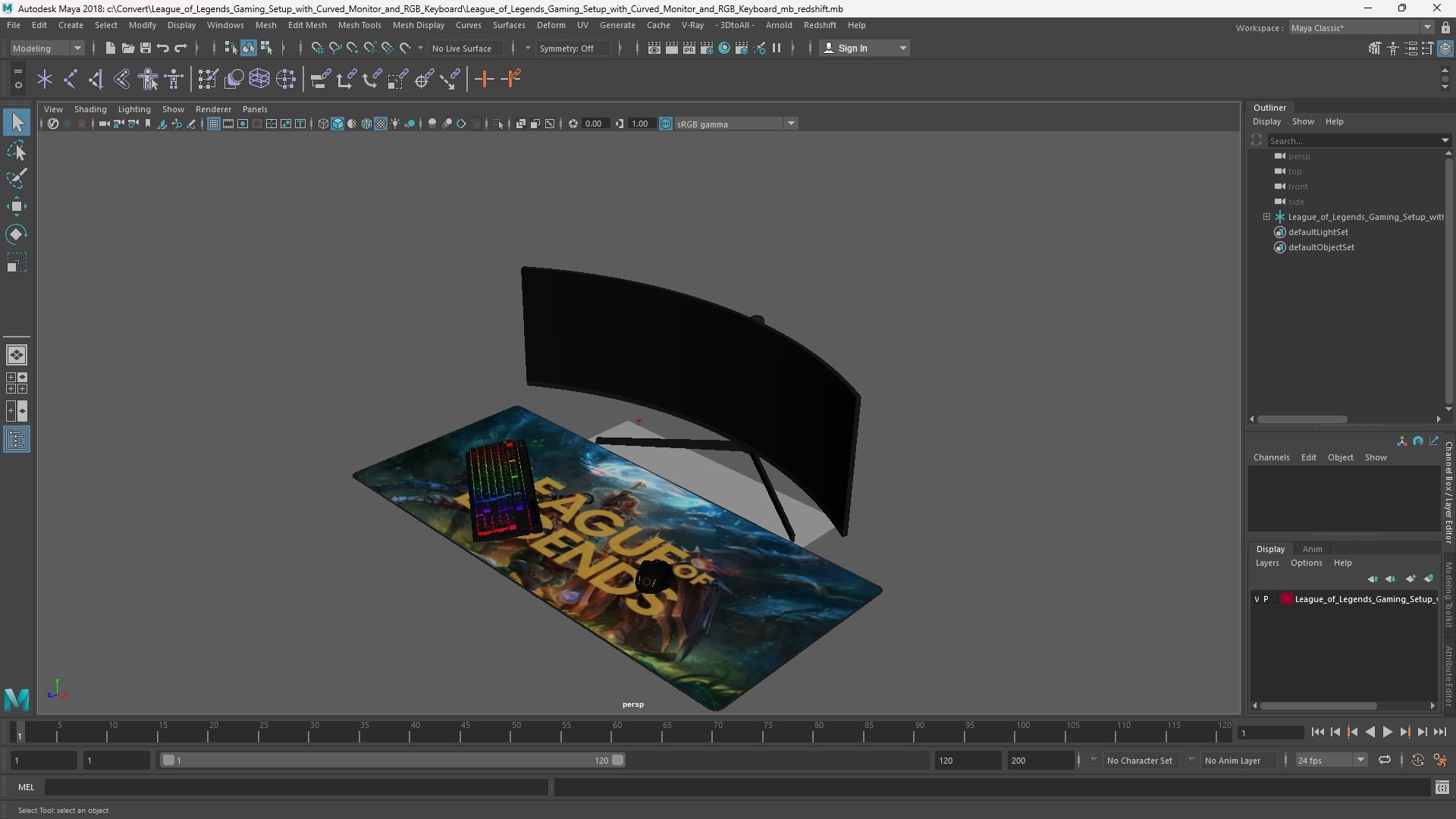This screenshot has width=1456, height=819.
Task: Toggle layer visibility V box
Action: (1257, 599)
